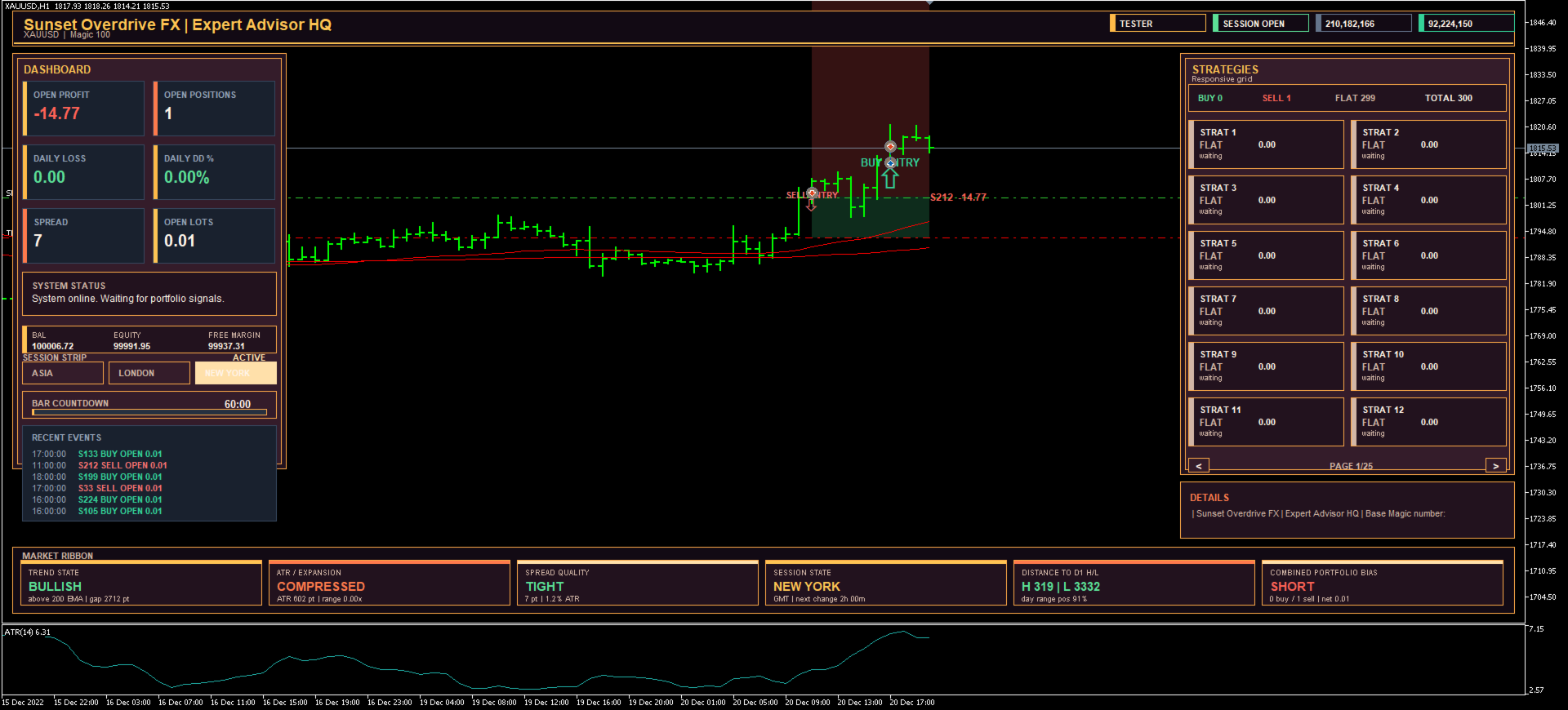Click the PAGE 1/25 indicator
The image size is (1568, 710).
[x=1351, y=466]
